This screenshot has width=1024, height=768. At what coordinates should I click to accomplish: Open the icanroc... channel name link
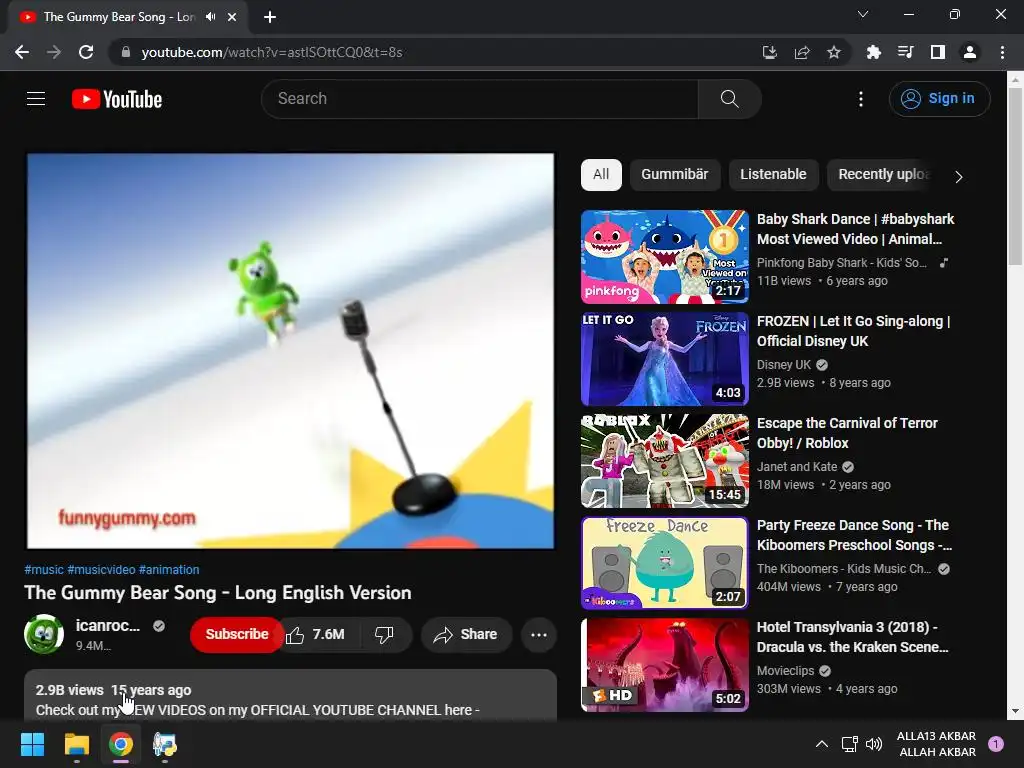tap(108, 626)
